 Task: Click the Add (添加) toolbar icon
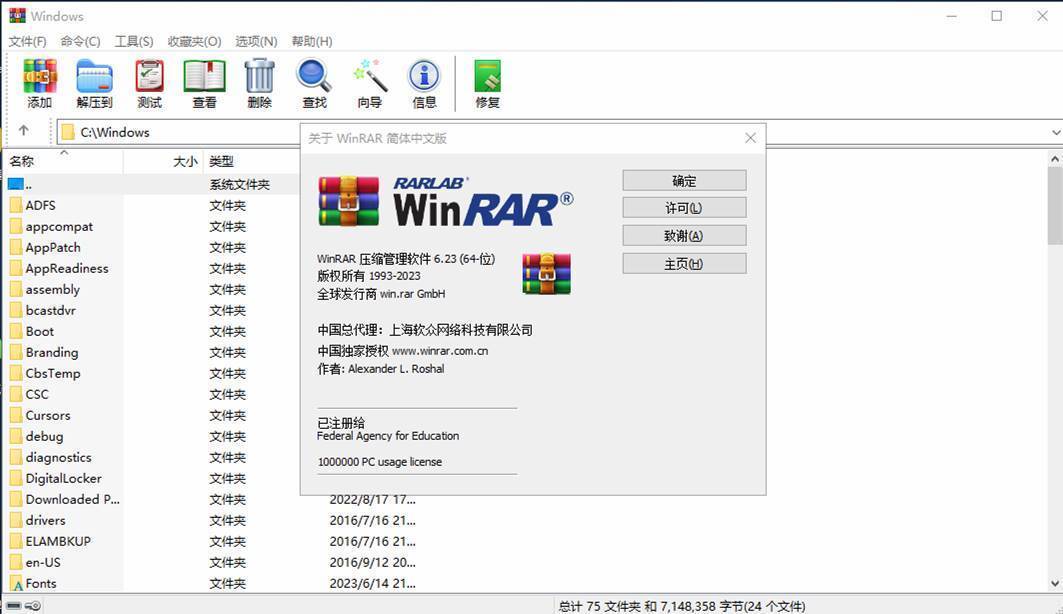[40, 83]
